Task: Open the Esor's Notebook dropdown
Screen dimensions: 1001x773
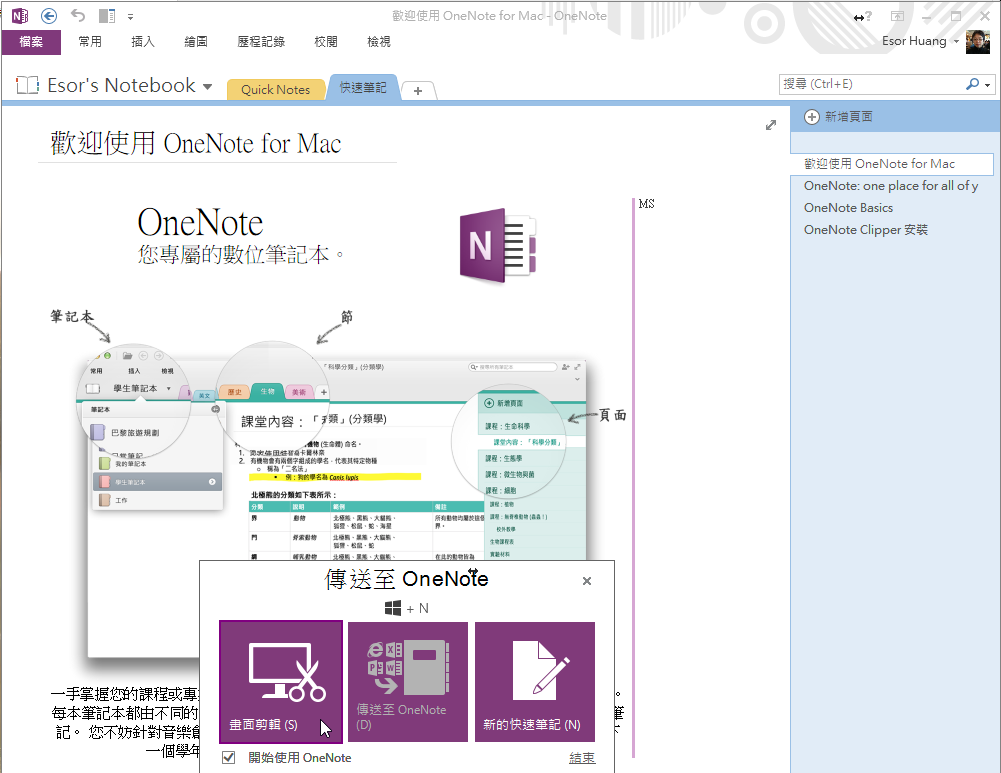Action: pos(207,85)
